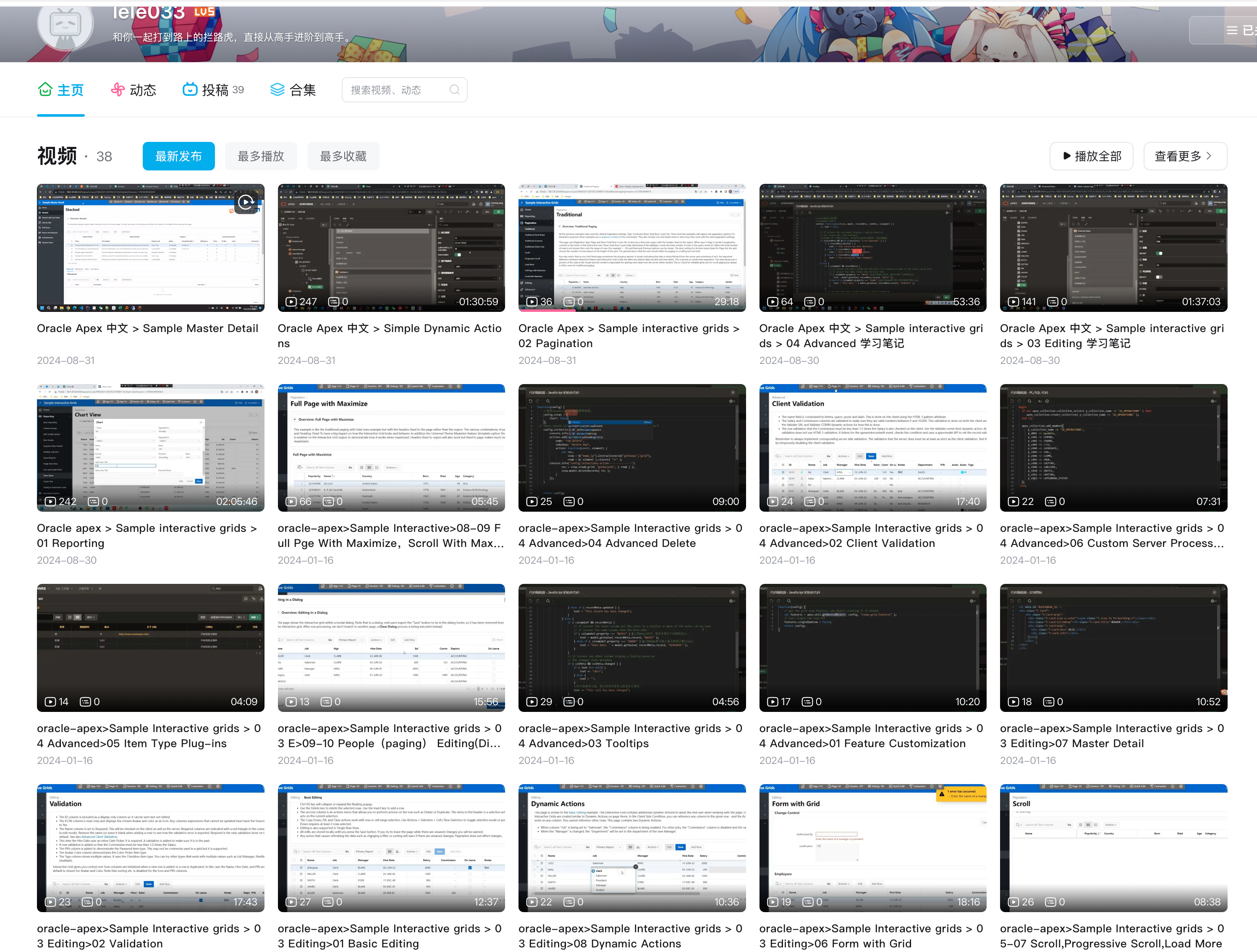Open the 02 Client Validation video thumbnail

pos(872,447)
